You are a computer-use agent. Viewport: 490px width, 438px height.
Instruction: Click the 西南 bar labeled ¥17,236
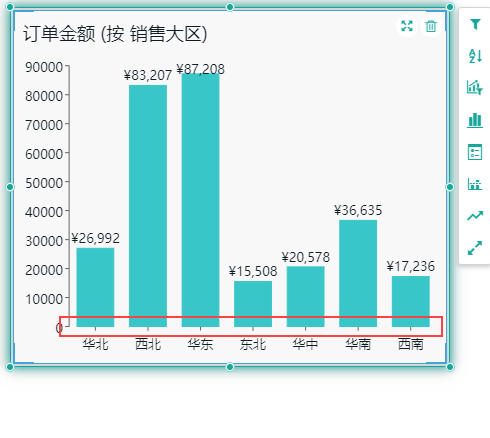411,301
